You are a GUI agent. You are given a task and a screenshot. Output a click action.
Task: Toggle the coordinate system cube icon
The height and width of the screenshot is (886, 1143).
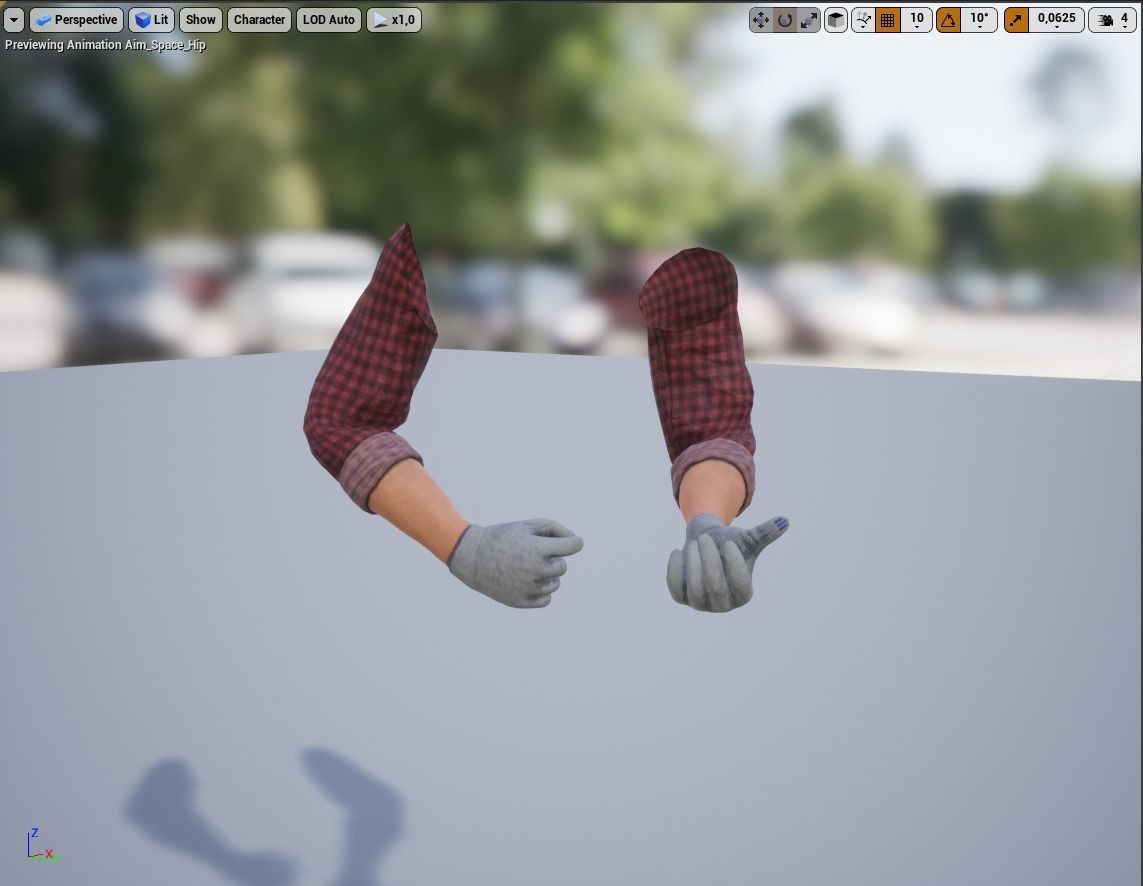click(835, 20)
